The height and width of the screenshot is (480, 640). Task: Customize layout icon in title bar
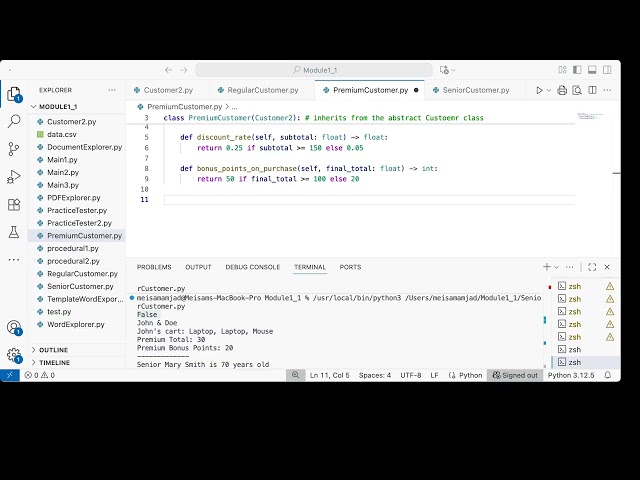pos(562,70)
